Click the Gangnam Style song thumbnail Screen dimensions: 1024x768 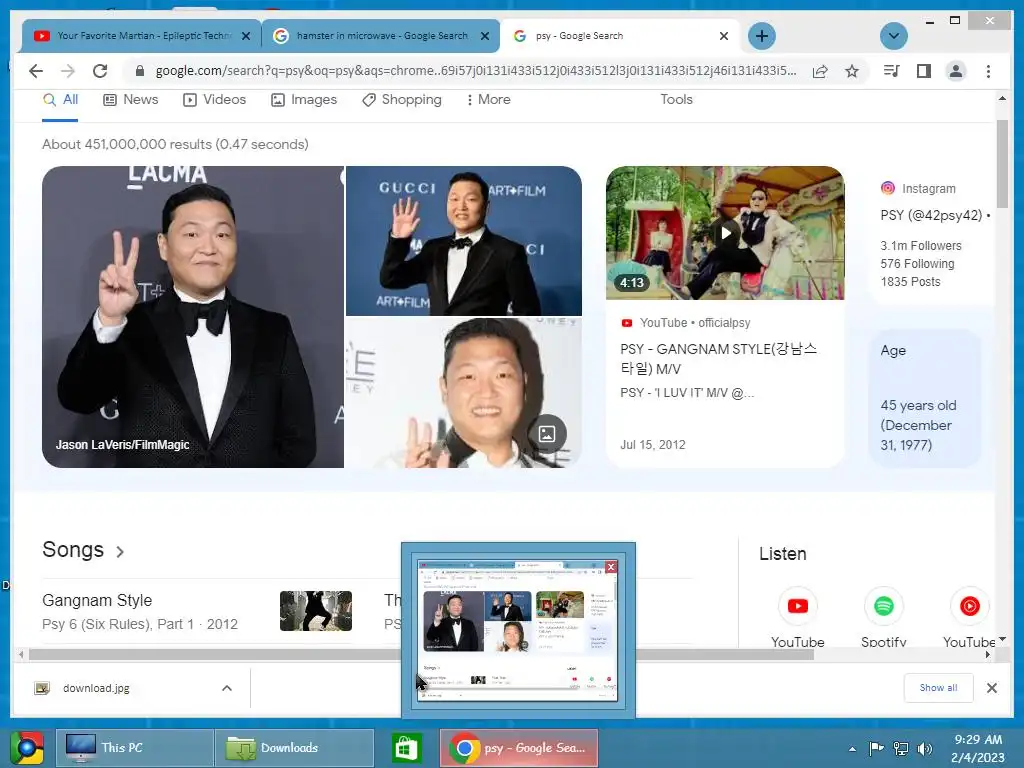[315, 611]
